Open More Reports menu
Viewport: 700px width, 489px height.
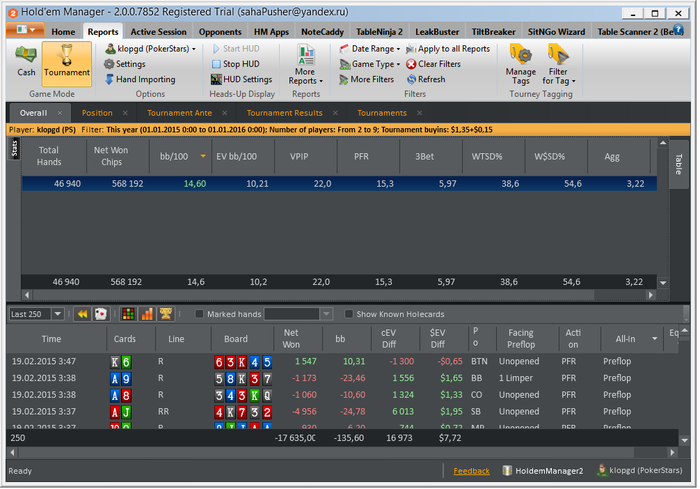(305, 65)
